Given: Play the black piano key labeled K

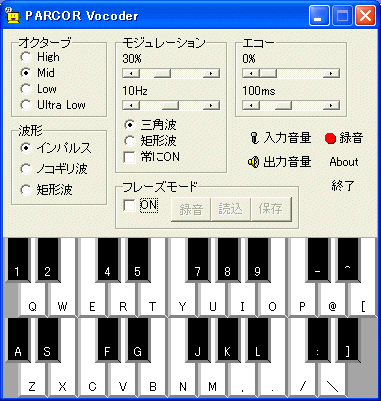Looking at the screenshot, I should tap(227, 340).
